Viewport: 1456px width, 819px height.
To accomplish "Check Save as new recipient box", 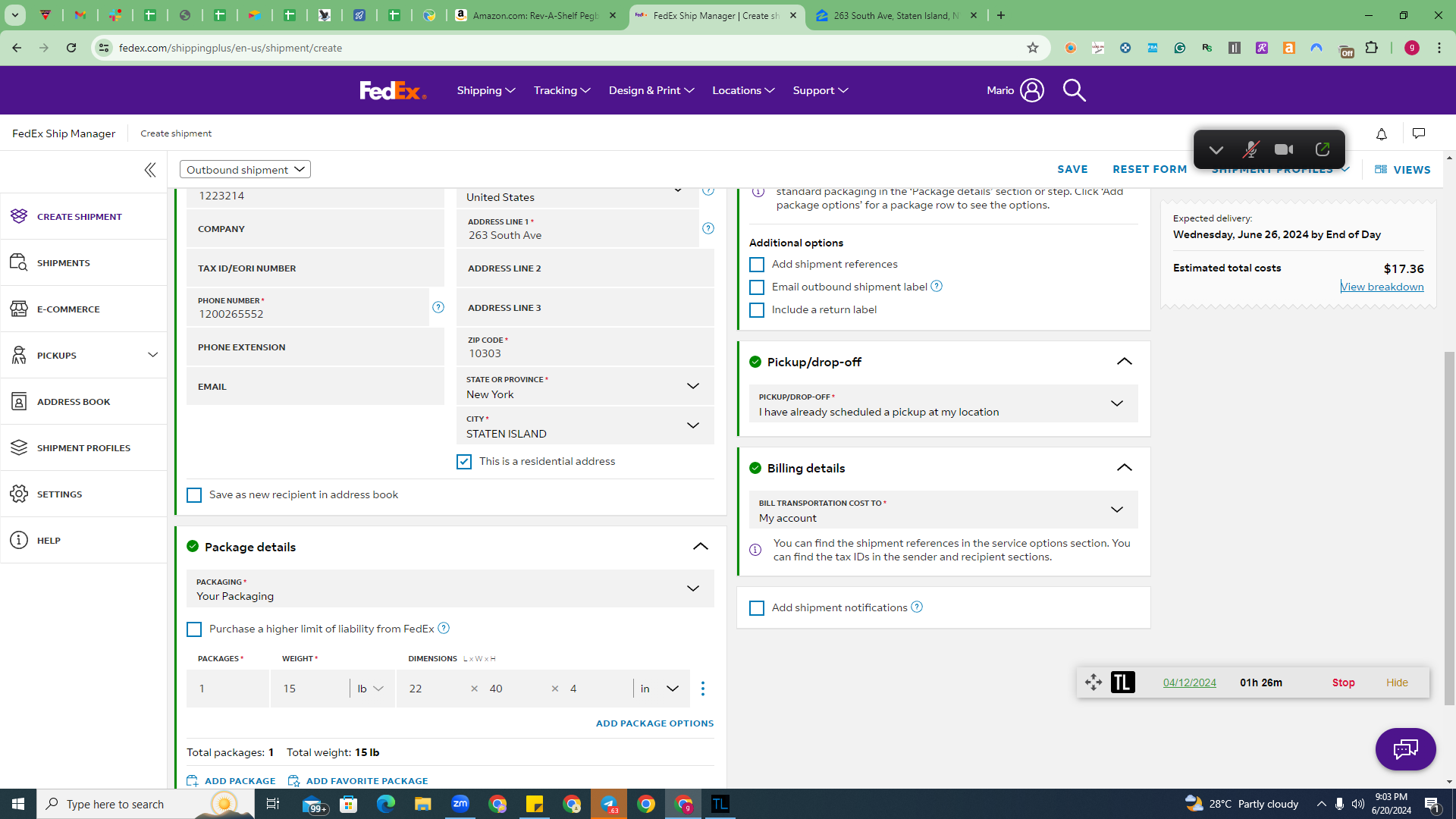I will 194,495.
